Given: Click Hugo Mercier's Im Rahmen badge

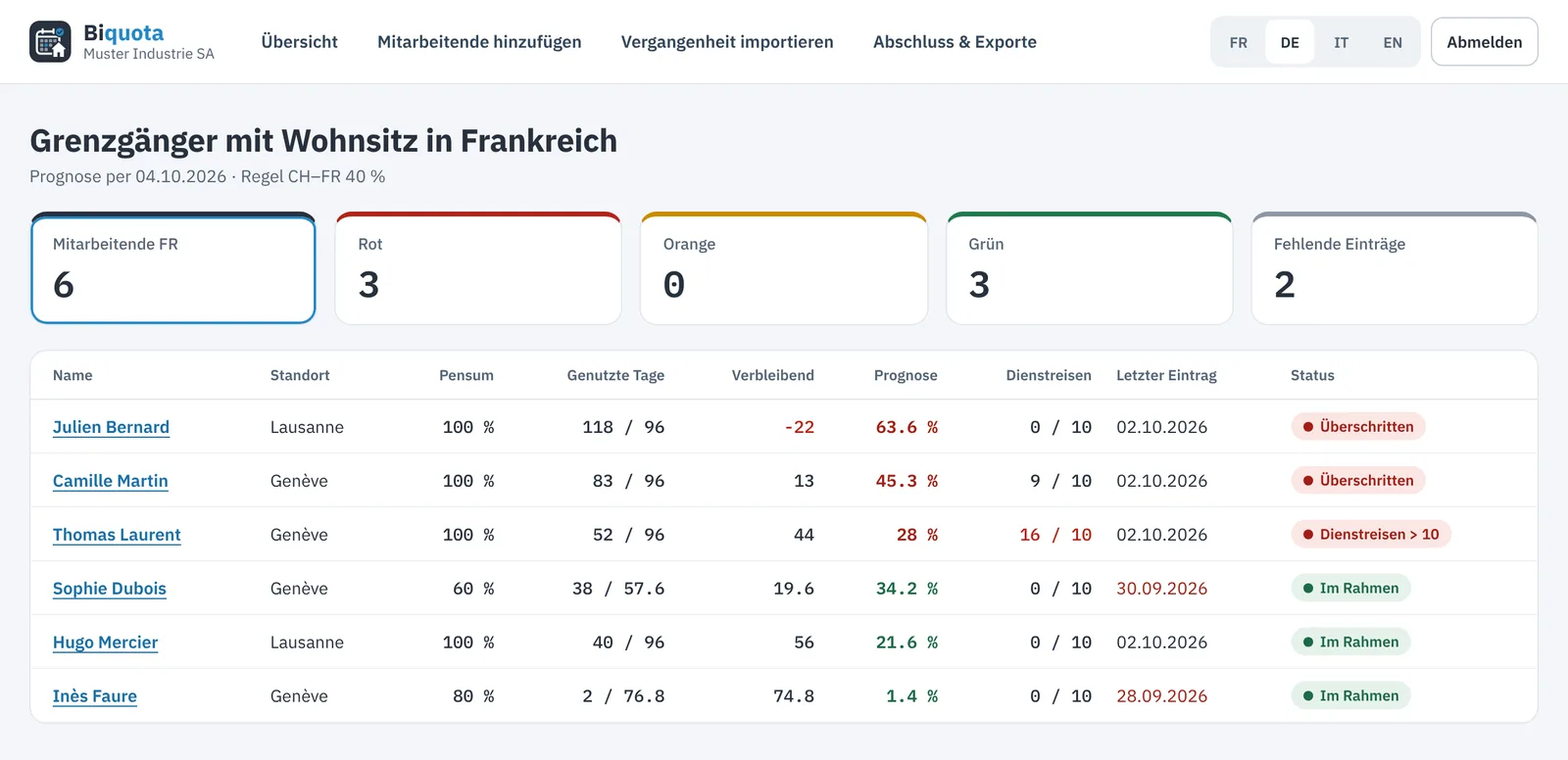Looking at the screenshot, I should click(1351, 642).
